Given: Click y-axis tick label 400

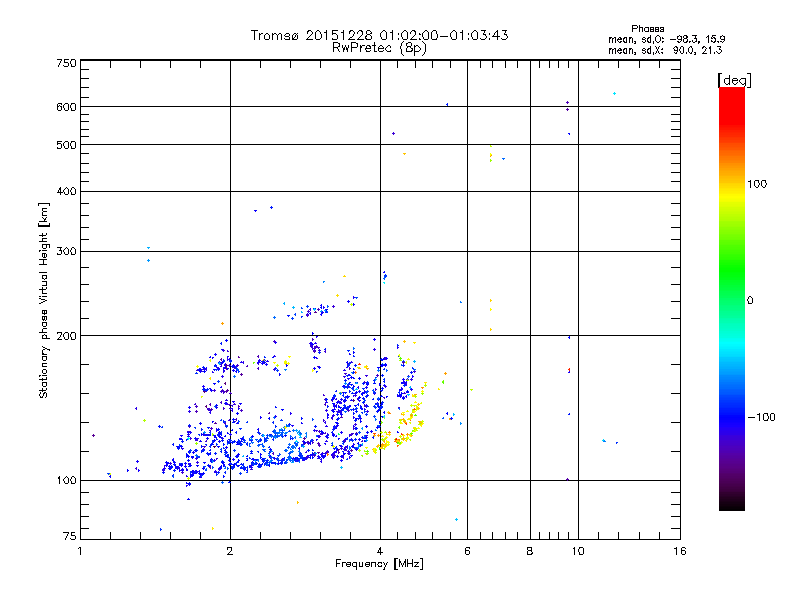Looking at the screenshot, I should point(66,192).
